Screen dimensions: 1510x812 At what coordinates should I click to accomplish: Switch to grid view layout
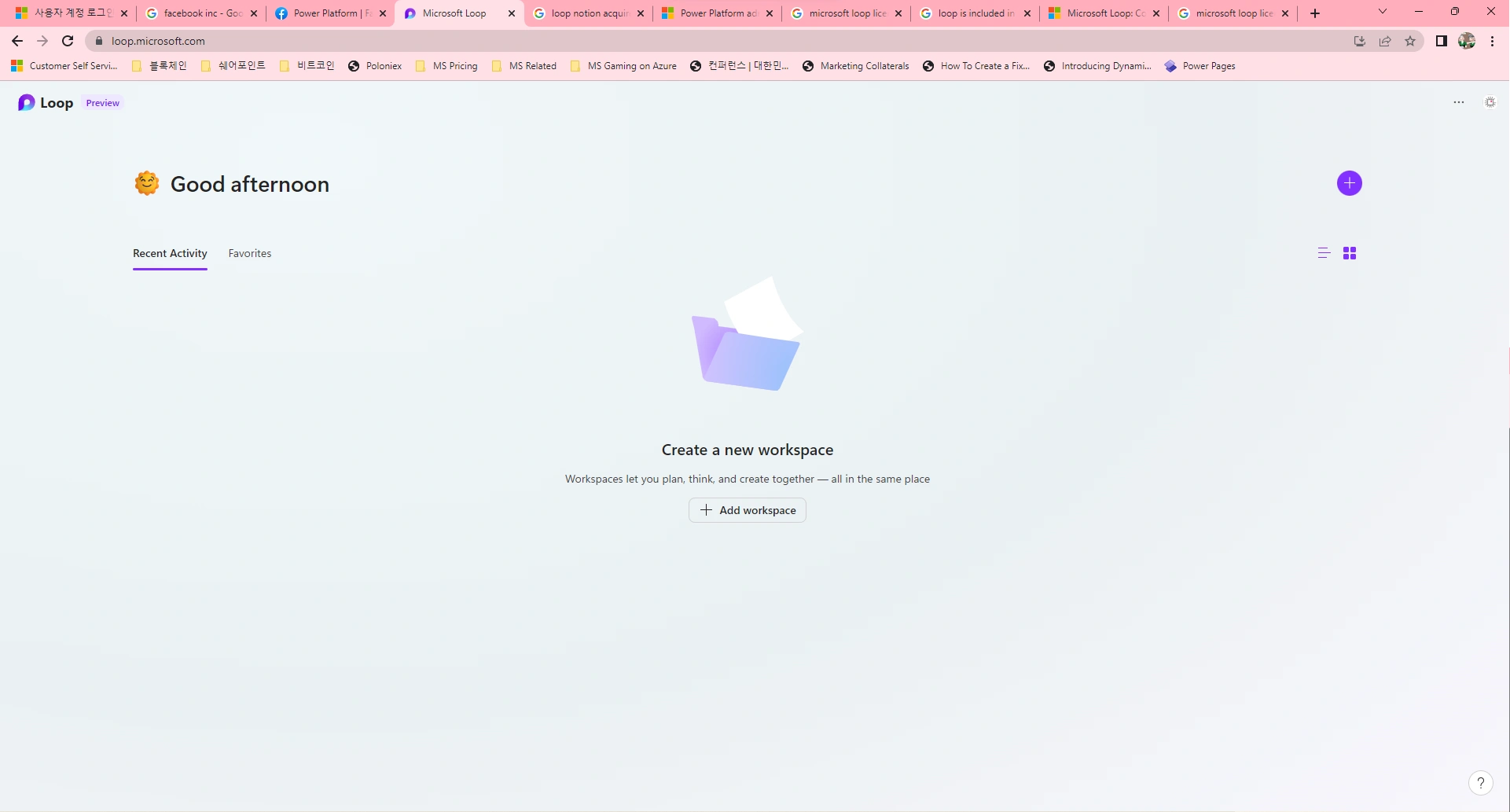click(x=1350, y=253)
